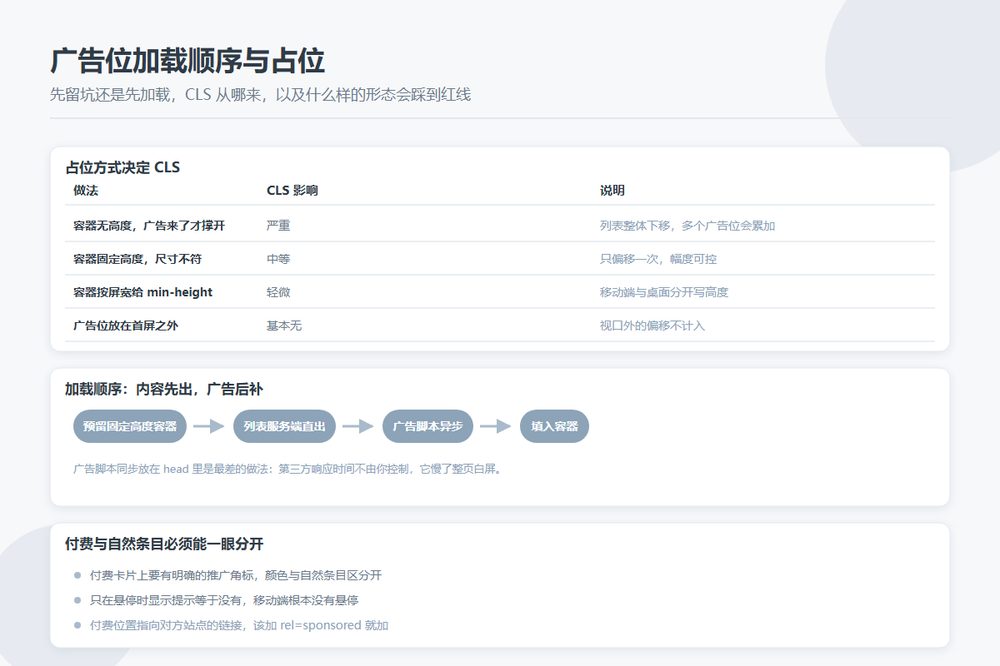Select the cell 严重
This screenshot has height=666, width=1000.
pyautogui.click(x=278, y=225)
